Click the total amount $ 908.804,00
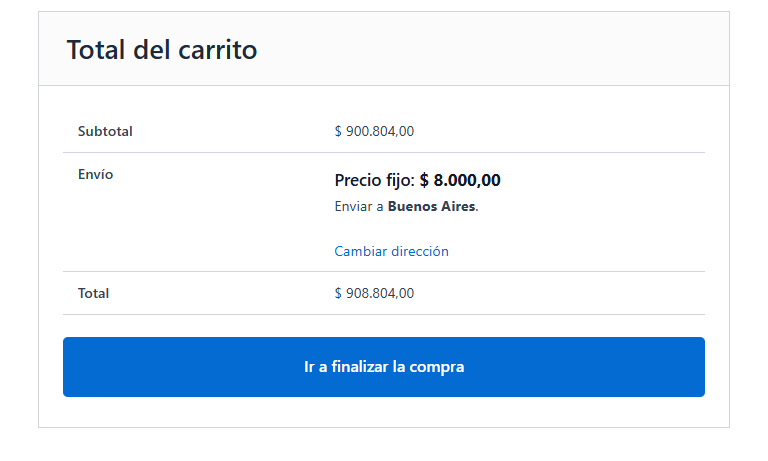The height and width of the screenshot is (461, 768). point(374,293)
